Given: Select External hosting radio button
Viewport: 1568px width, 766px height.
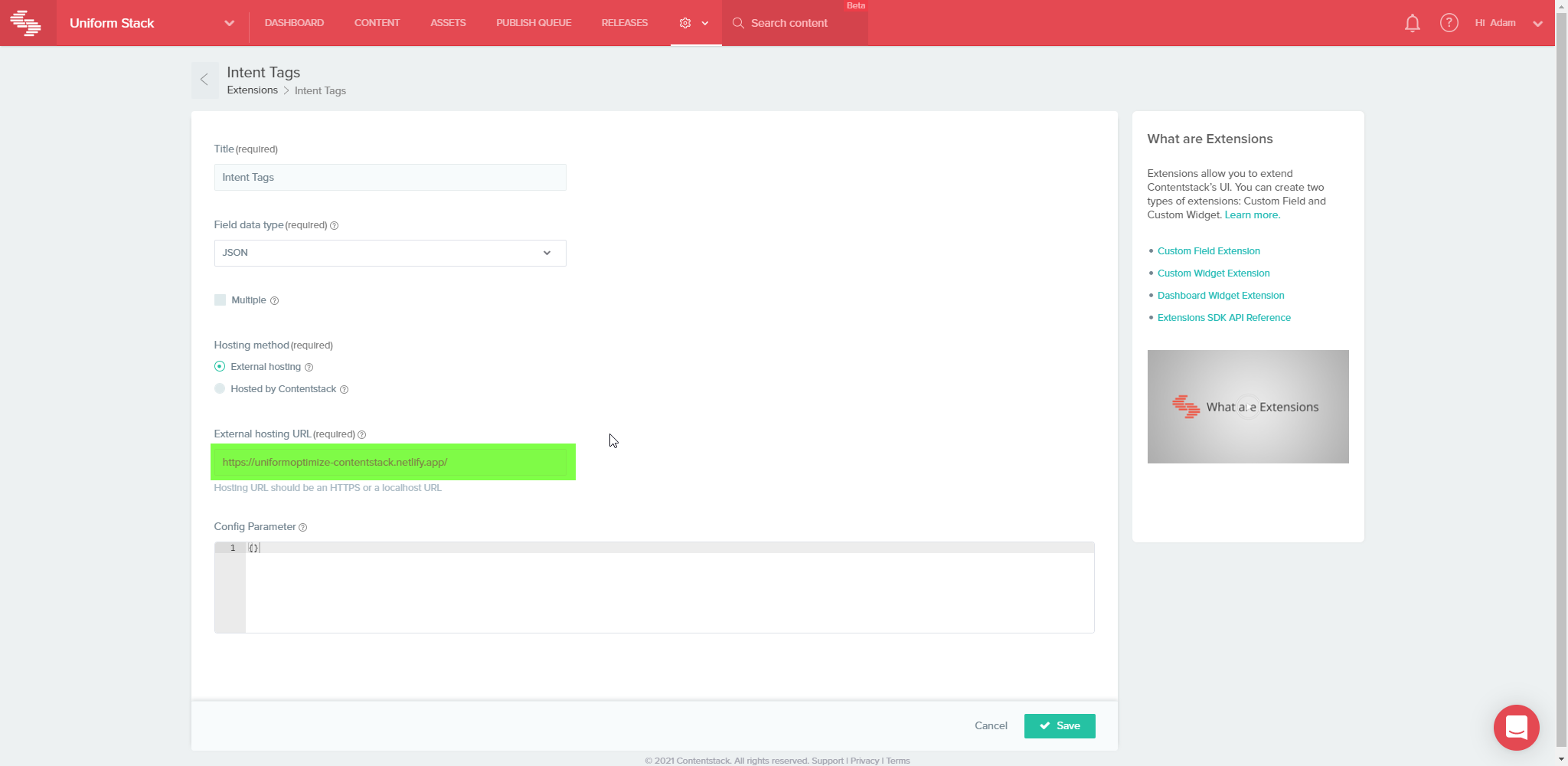Looking at the screenshot, I should (220, 367).
